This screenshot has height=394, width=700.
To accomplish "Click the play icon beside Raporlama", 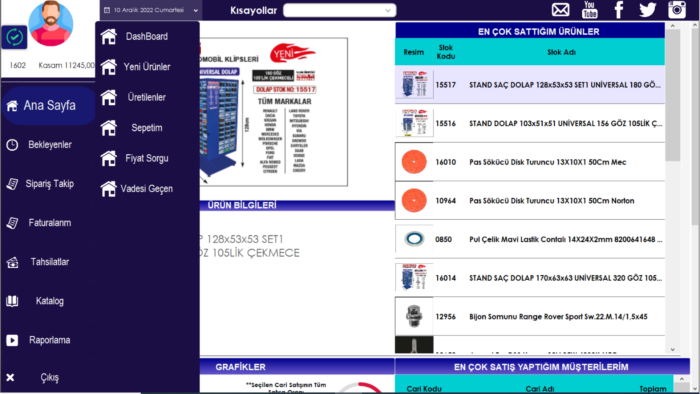I will (12, 340).
